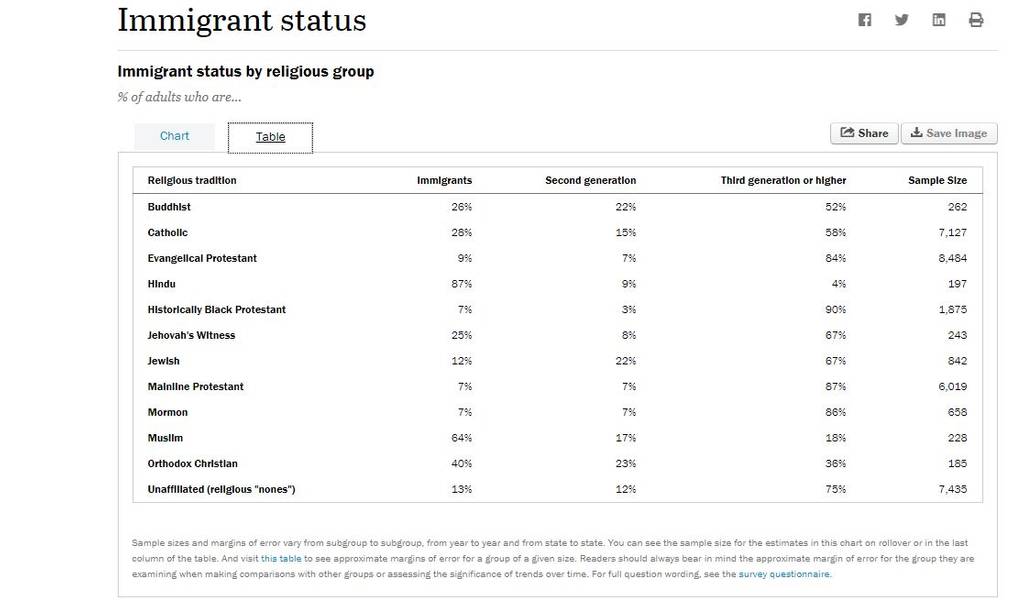1024x611 pixels.
Task: Open the survey questionnaire link
Action: [784, 574]
